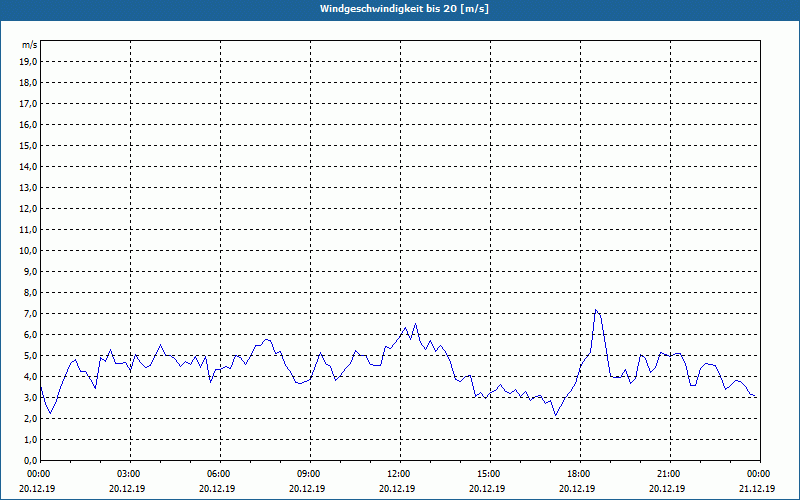Click the "2,0" y-axis label
800x500 pixels.
click(x=30, y=418)
